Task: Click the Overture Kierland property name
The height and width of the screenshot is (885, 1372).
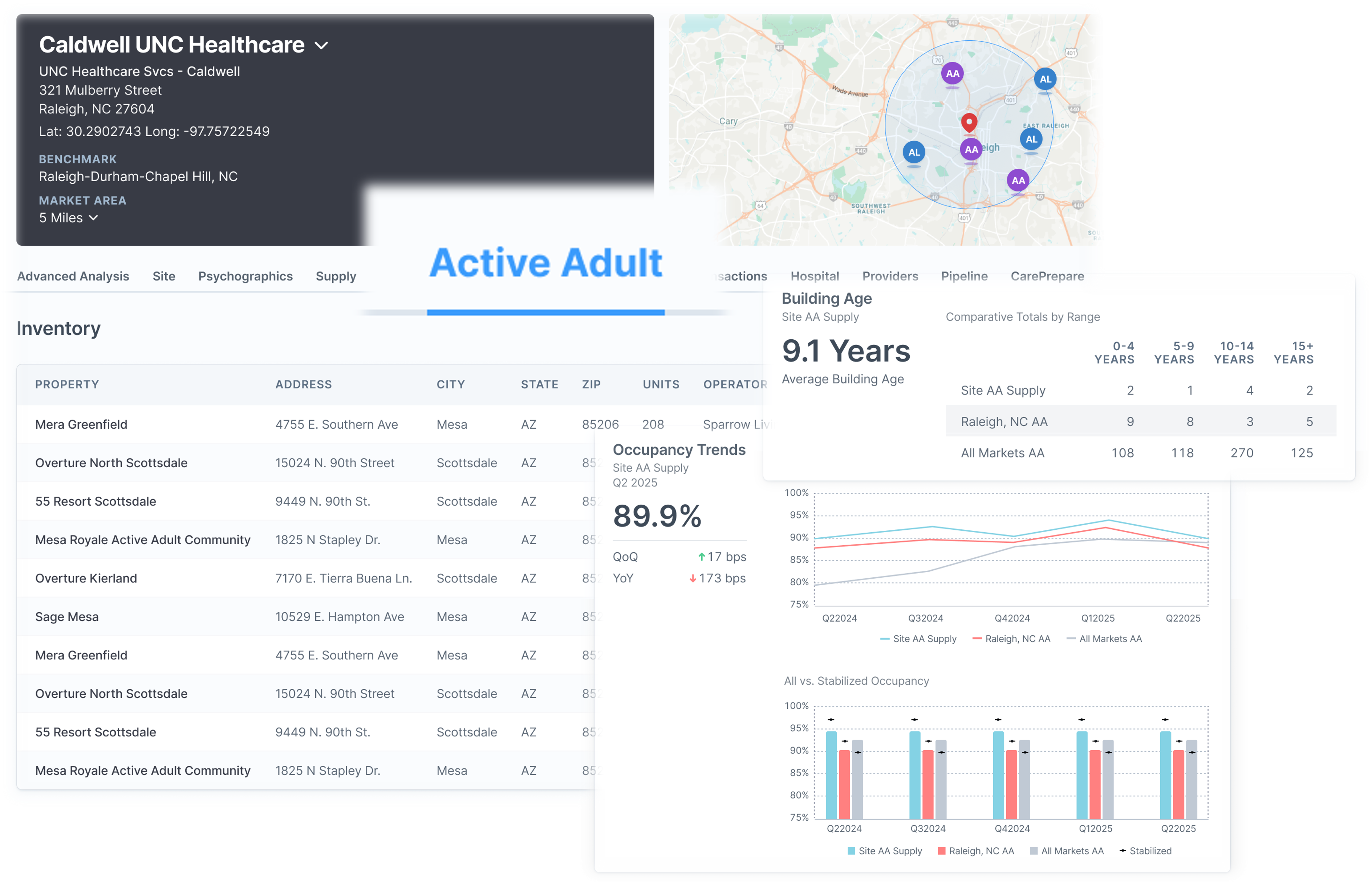Action: tap(86, 579)
